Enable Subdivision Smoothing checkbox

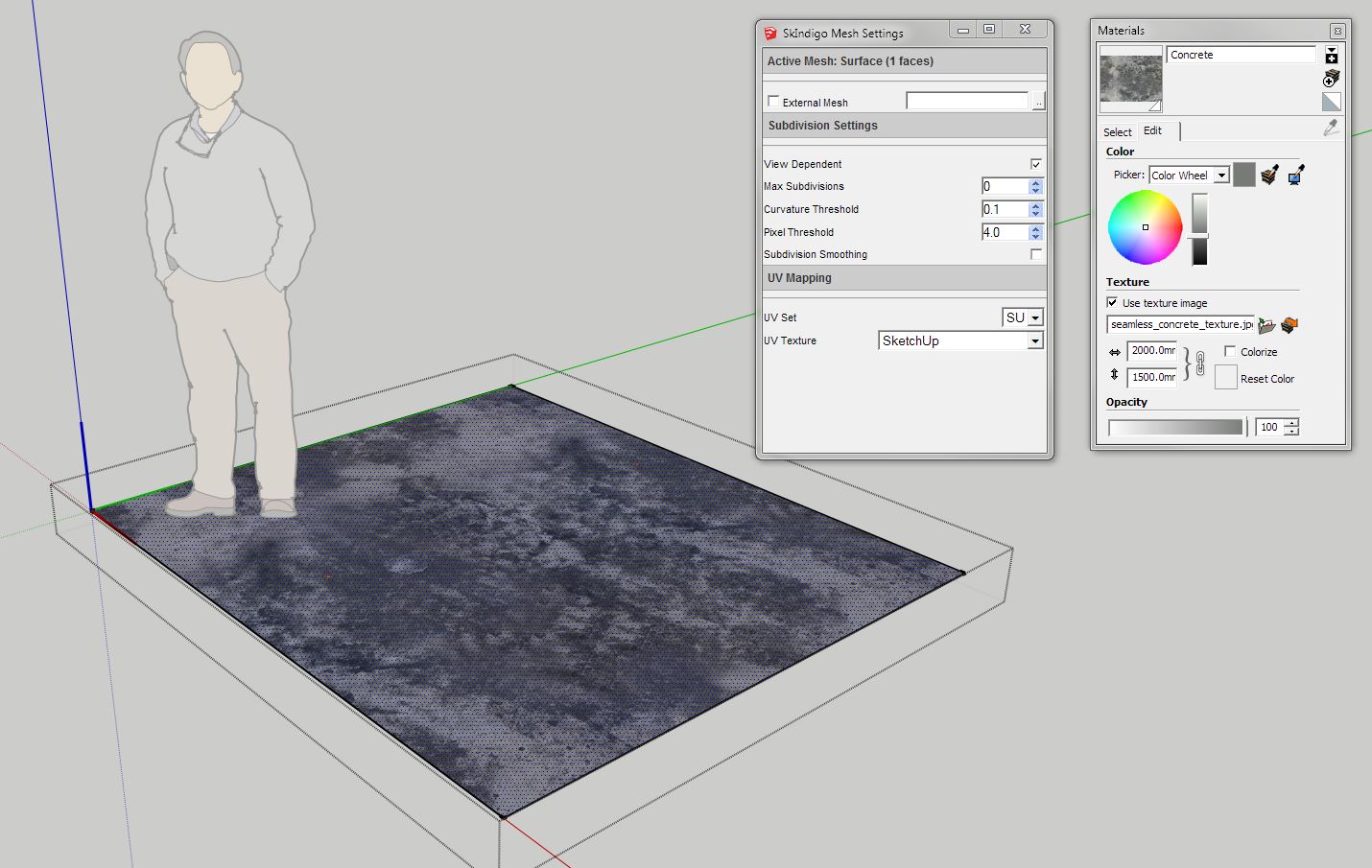tap(1035, 254)
